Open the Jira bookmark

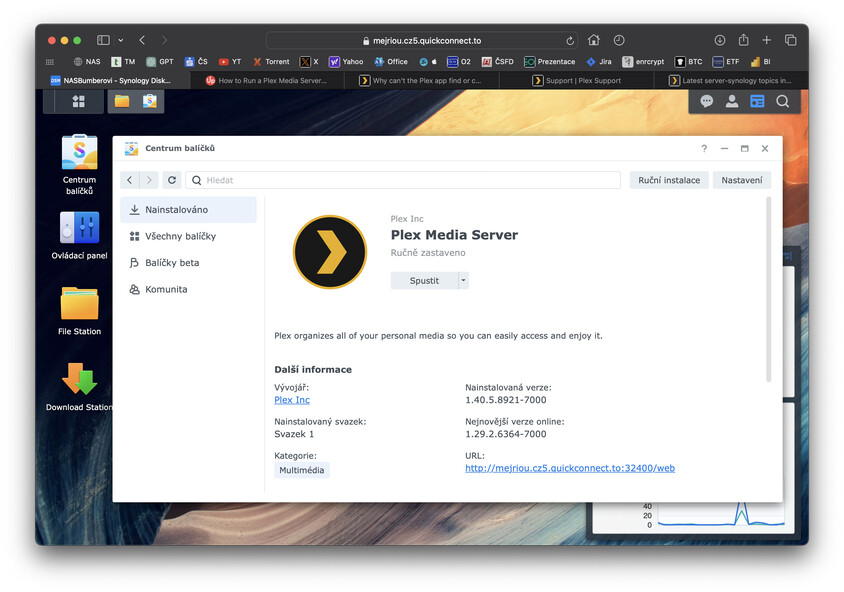599,62
